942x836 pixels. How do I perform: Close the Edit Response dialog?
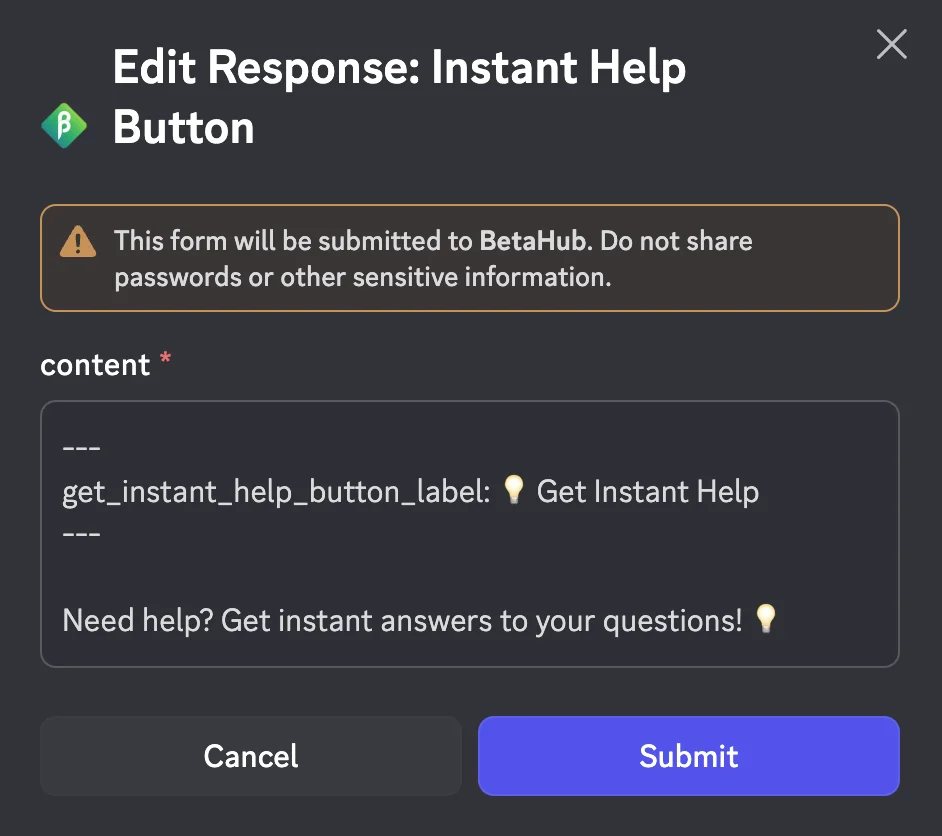tap(891, 44)
